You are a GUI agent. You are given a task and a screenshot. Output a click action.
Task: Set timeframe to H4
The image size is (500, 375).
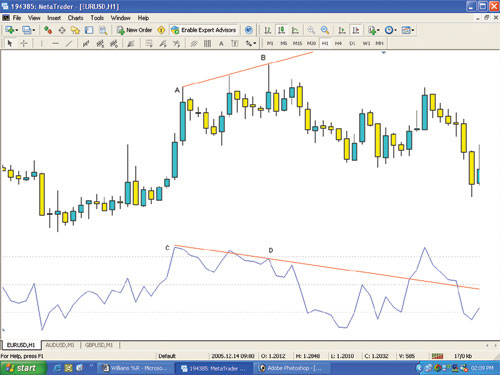click(x=338, y=43)
